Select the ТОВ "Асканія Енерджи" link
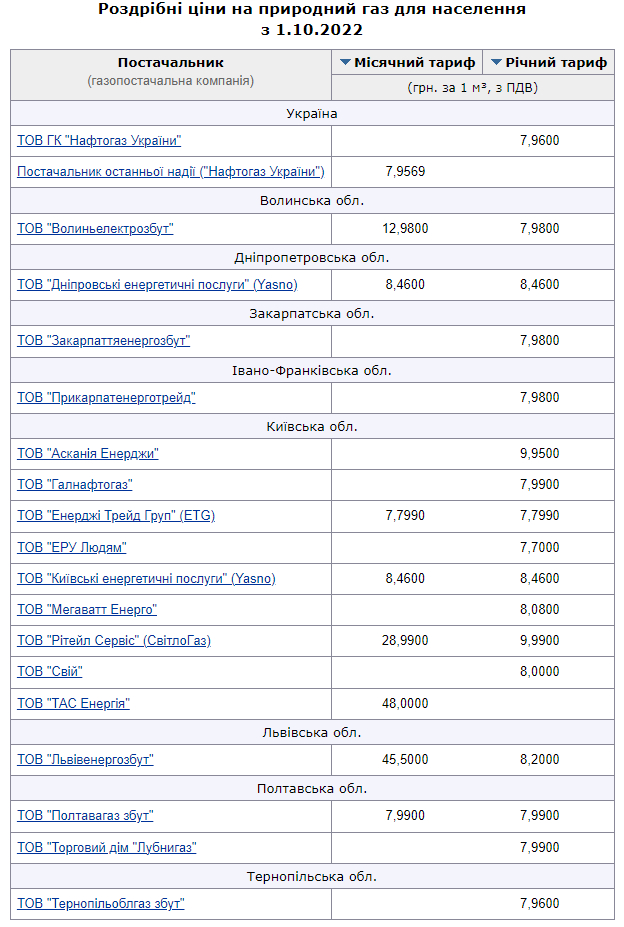 click(x=88, y=454)
